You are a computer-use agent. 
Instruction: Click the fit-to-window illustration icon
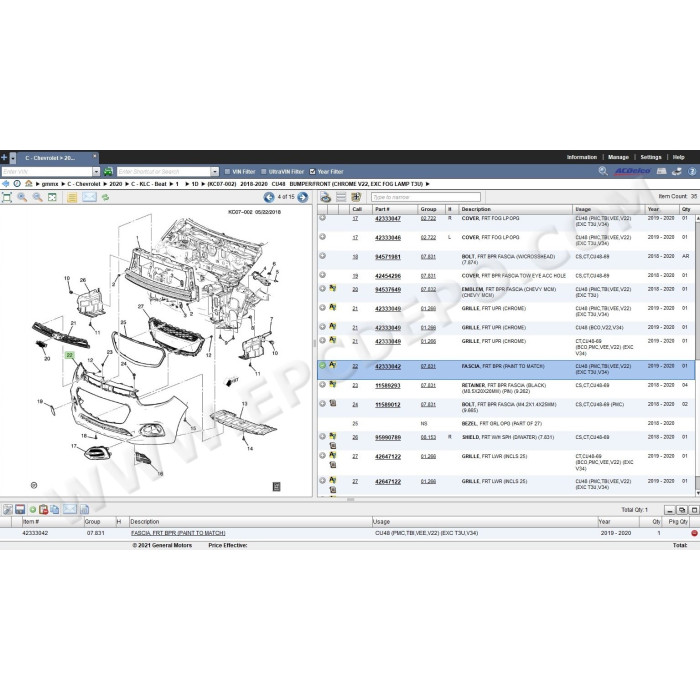pos(7,197)
